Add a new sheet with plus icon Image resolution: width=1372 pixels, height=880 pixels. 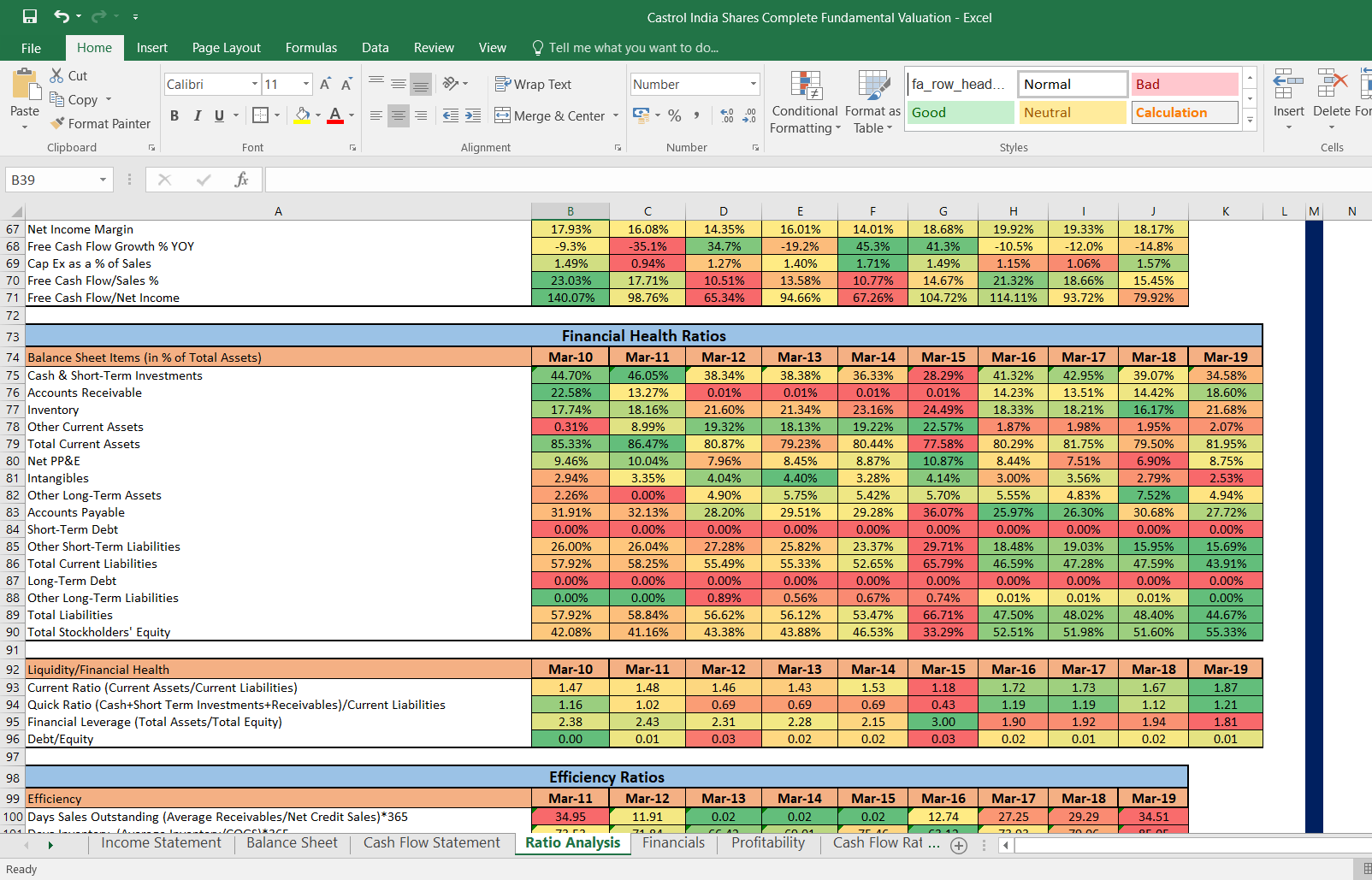click(x=959, y=846)
